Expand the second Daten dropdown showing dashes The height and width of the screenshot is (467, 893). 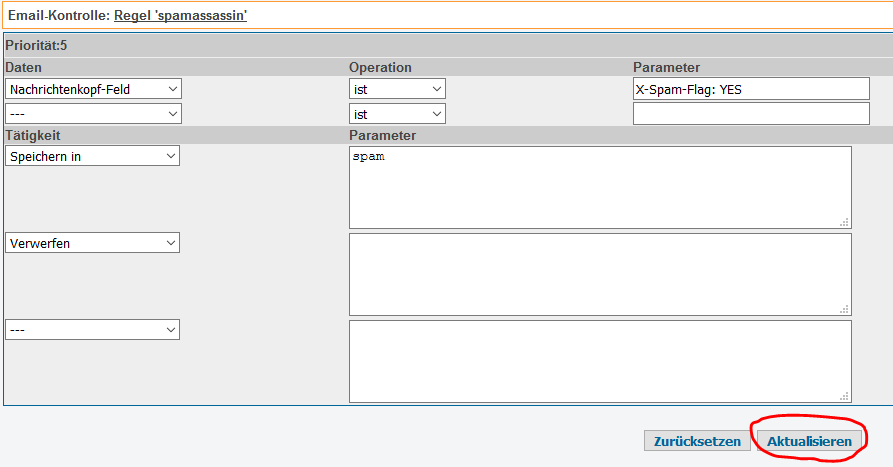tap(93, 114)
